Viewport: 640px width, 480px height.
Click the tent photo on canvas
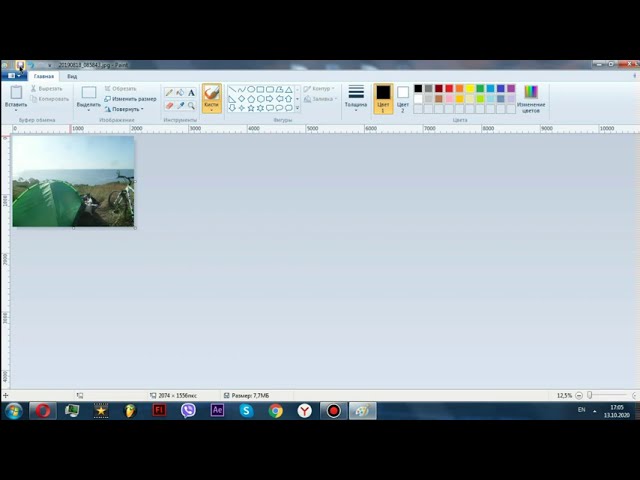73,181
